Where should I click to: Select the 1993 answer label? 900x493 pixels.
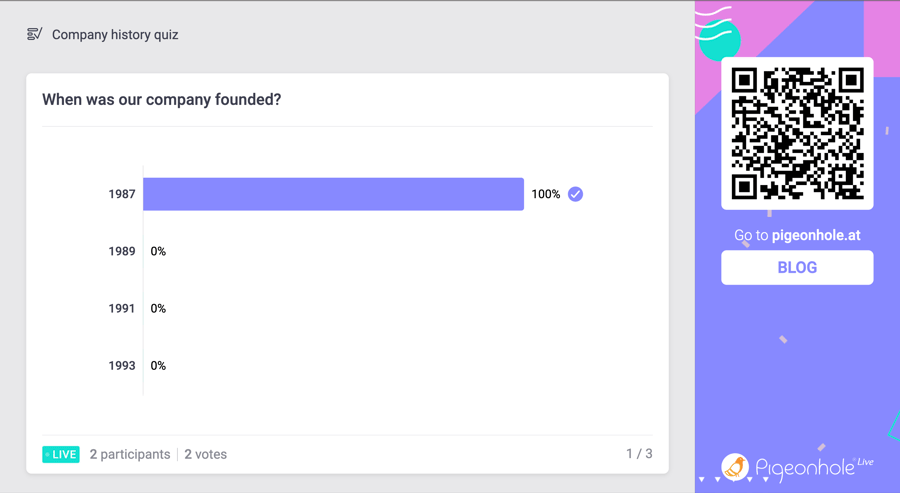[x=122, y=366]
